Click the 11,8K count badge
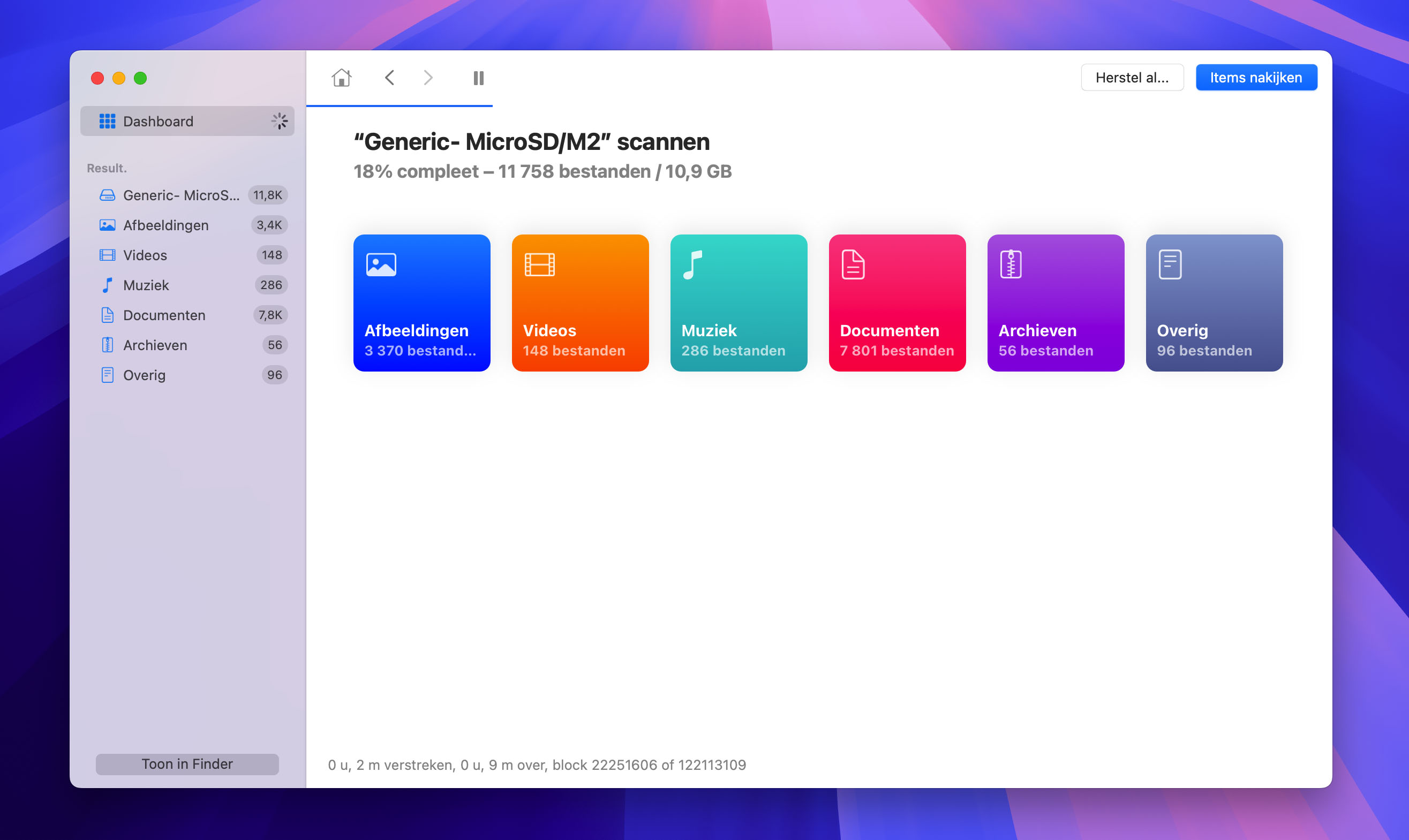This screenshot has height=840, width=1409. 268,195
